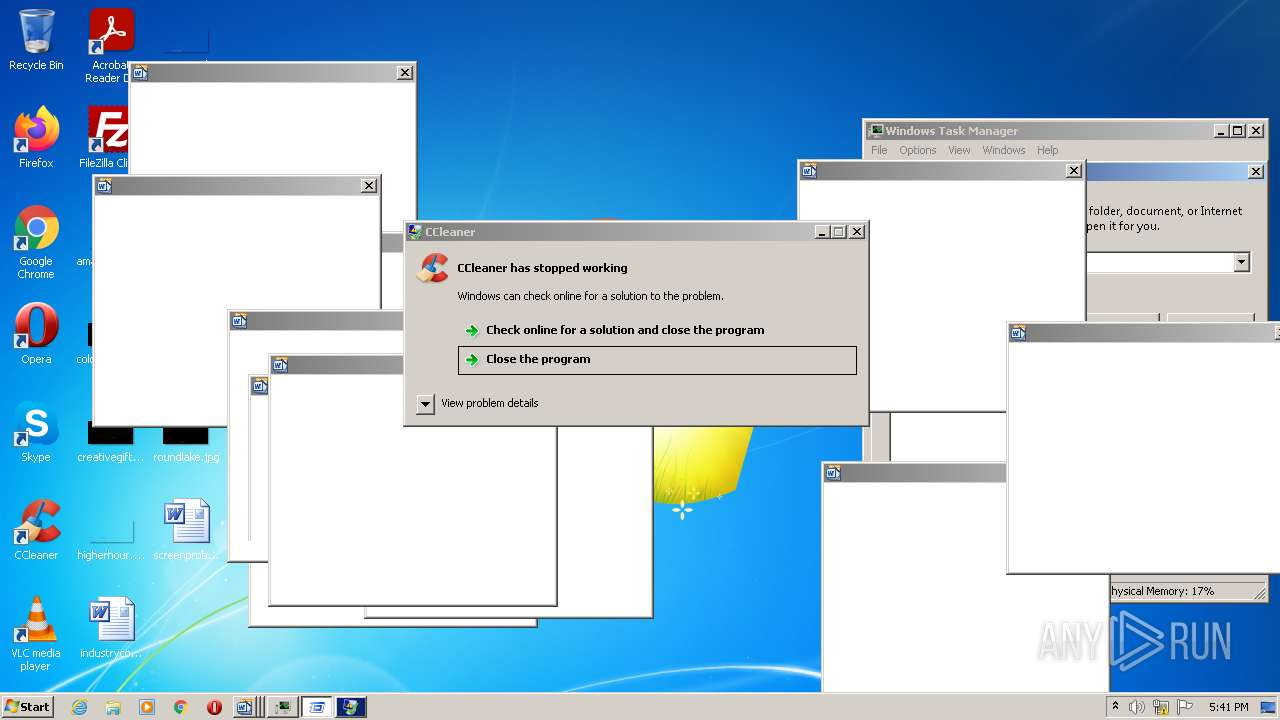Click the network status tray icon
The image size is (1280, 720).
(x=1160, y=707)
